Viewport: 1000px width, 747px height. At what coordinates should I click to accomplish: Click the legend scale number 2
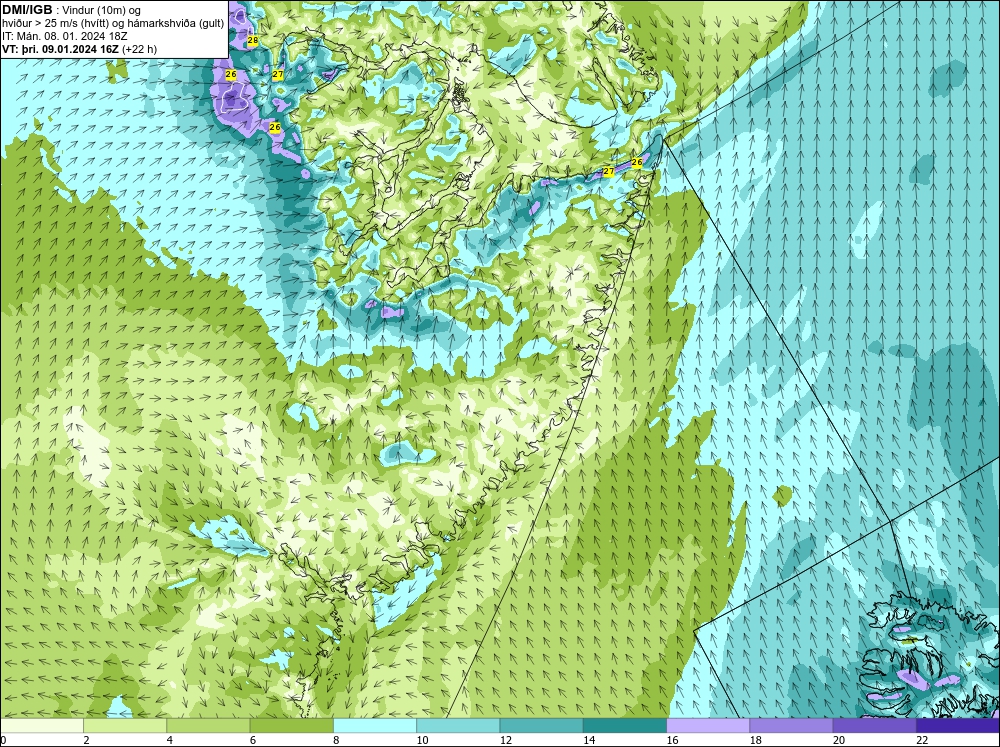click(86, 740)
